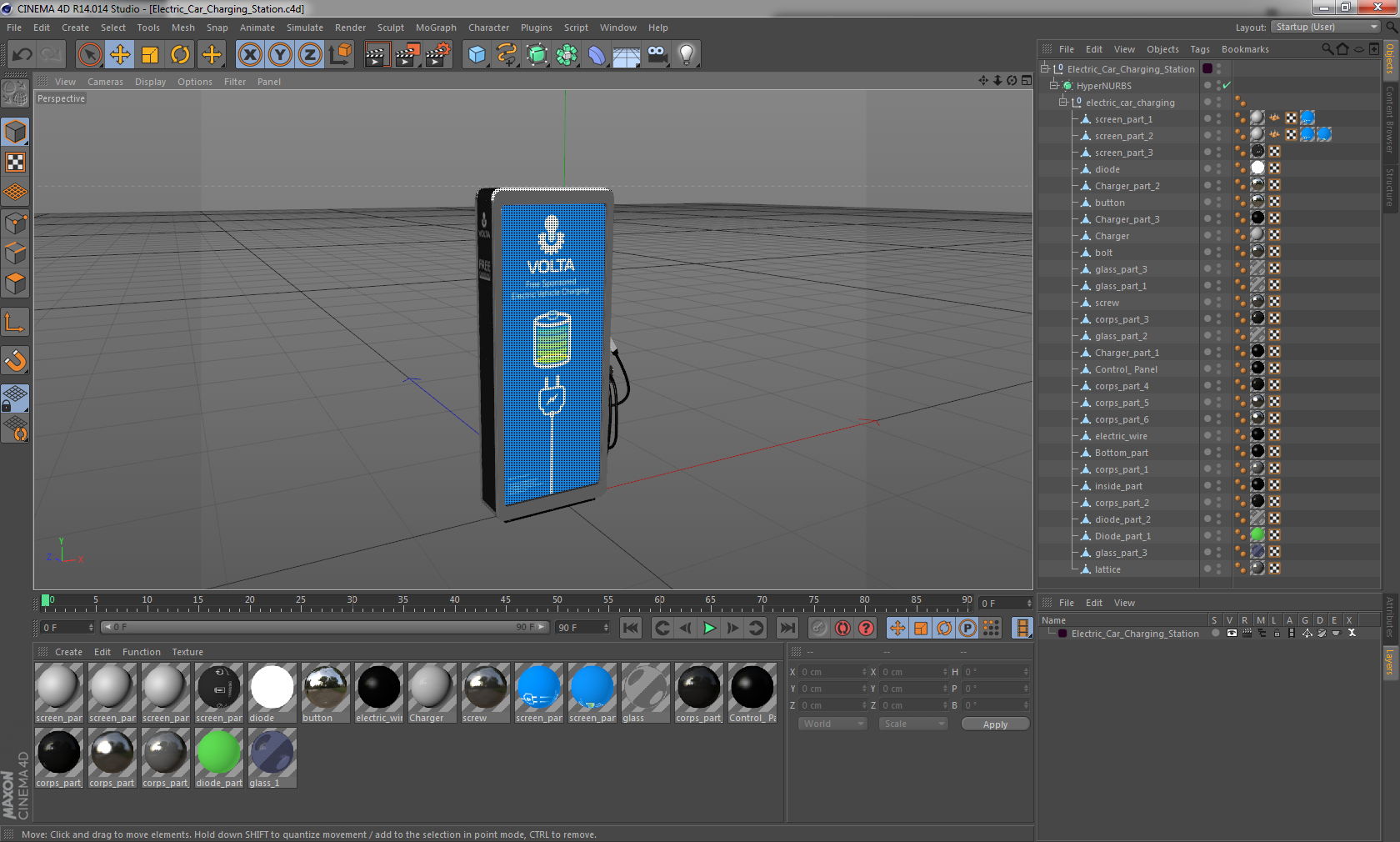Open Object Manager Tags menu
Screen dimensions: 1400x842
(1200, 49)
